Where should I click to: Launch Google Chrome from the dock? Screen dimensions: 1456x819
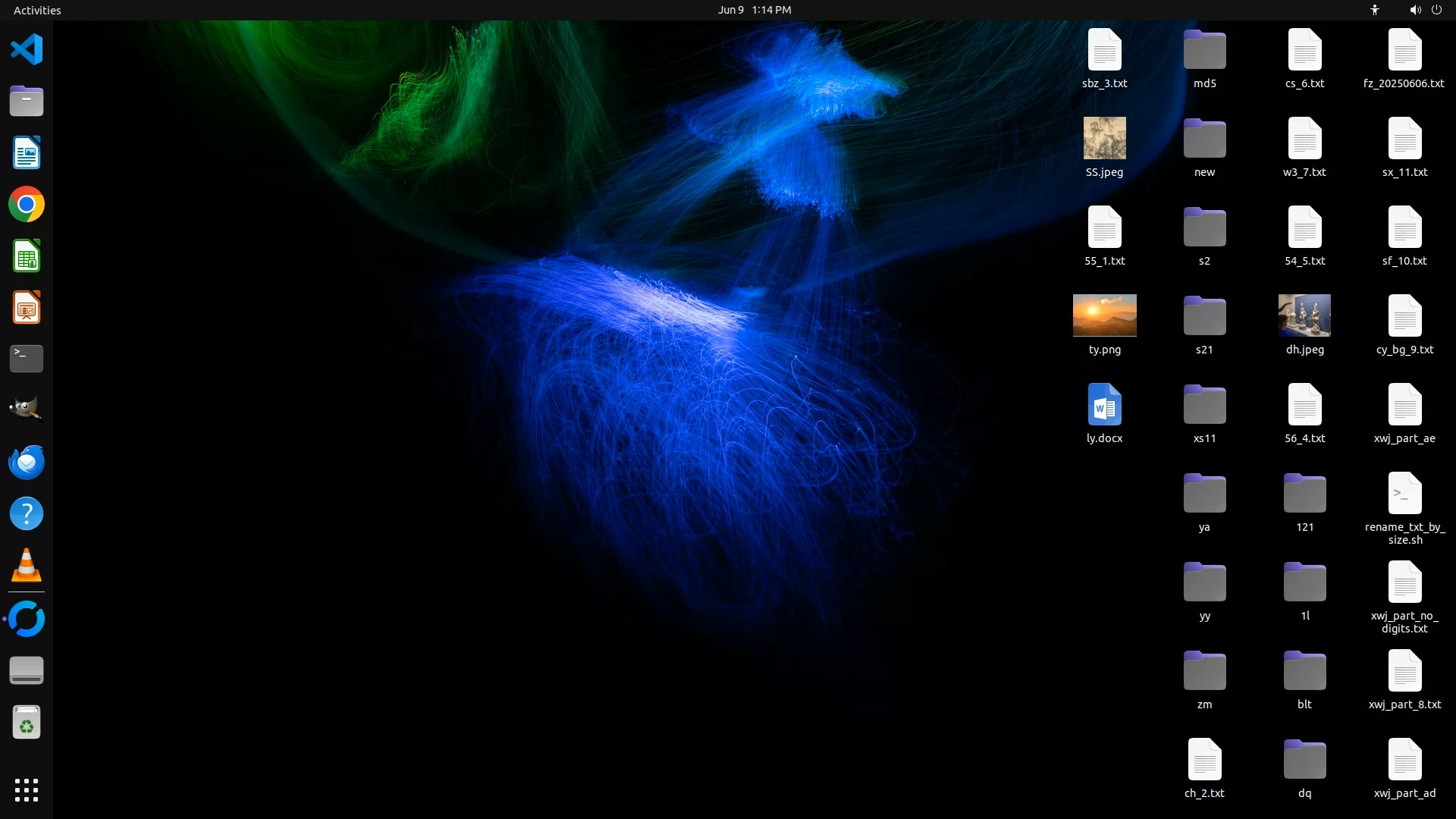pos(27,205)
